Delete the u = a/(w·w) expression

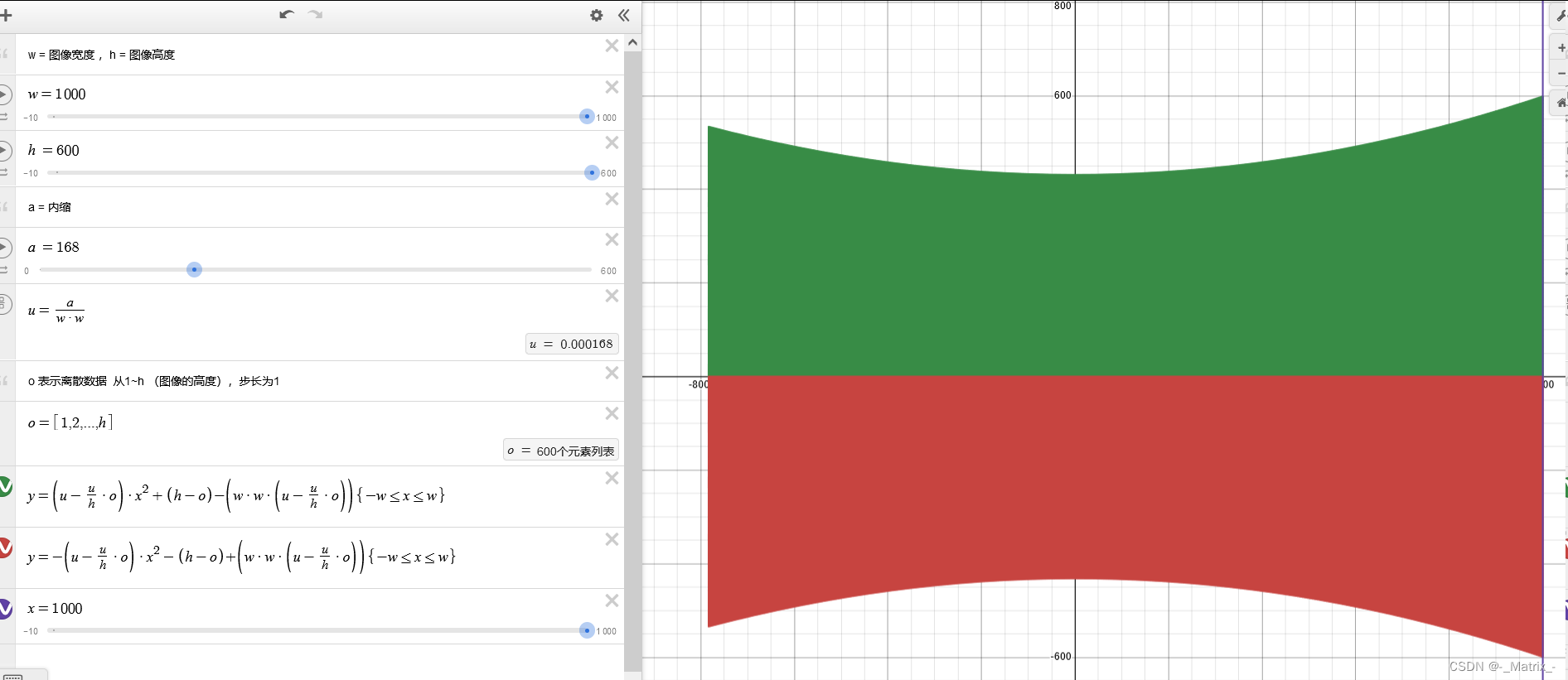pos(612,296)
